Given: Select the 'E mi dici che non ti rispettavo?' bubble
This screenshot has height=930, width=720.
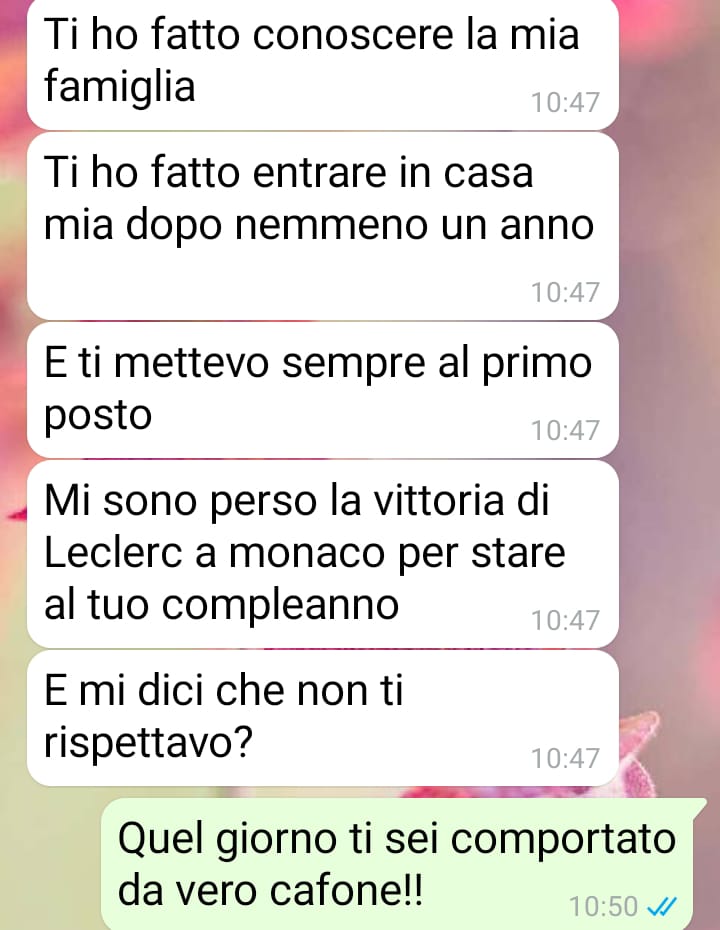Looking at the screenshot, I should [323, 718].
